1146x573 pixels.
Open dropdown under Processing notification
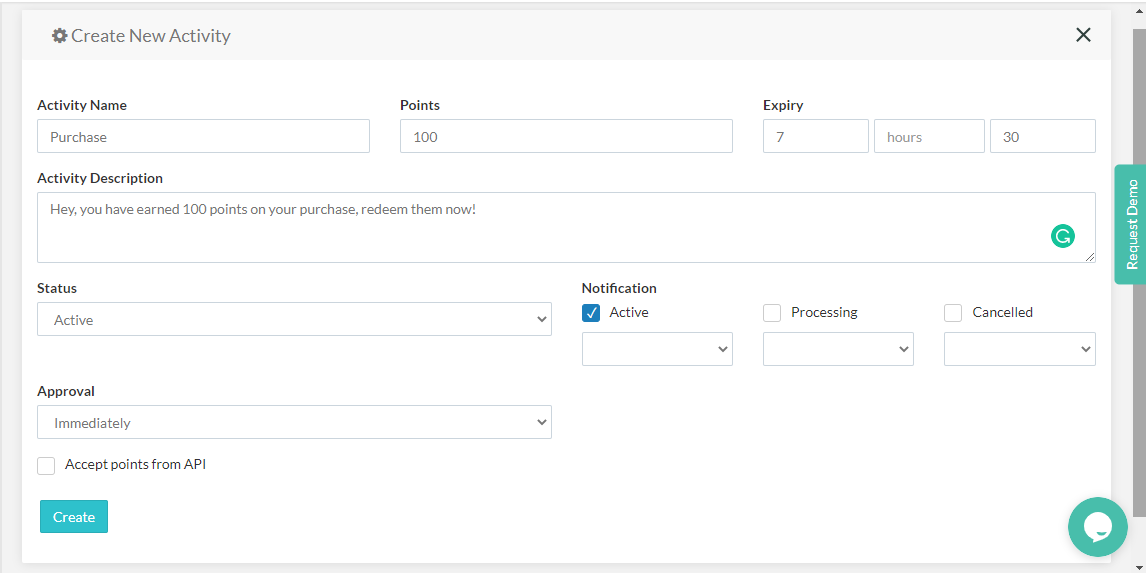[838, 349]
